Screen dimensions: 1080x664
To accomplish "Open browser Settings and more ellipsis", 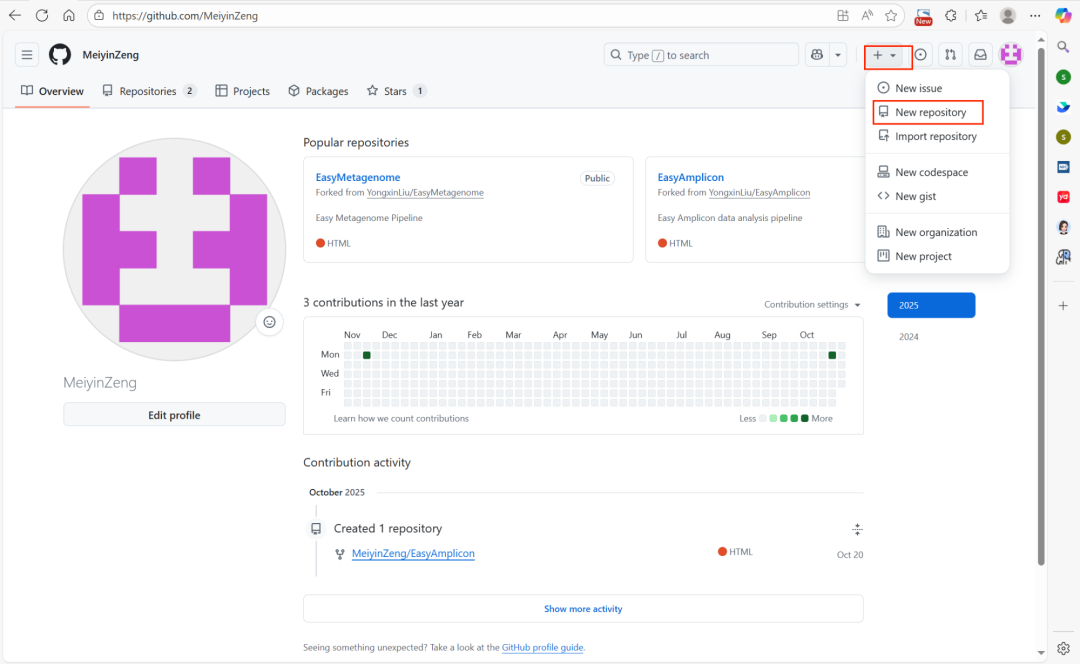I will (1035, 15).
